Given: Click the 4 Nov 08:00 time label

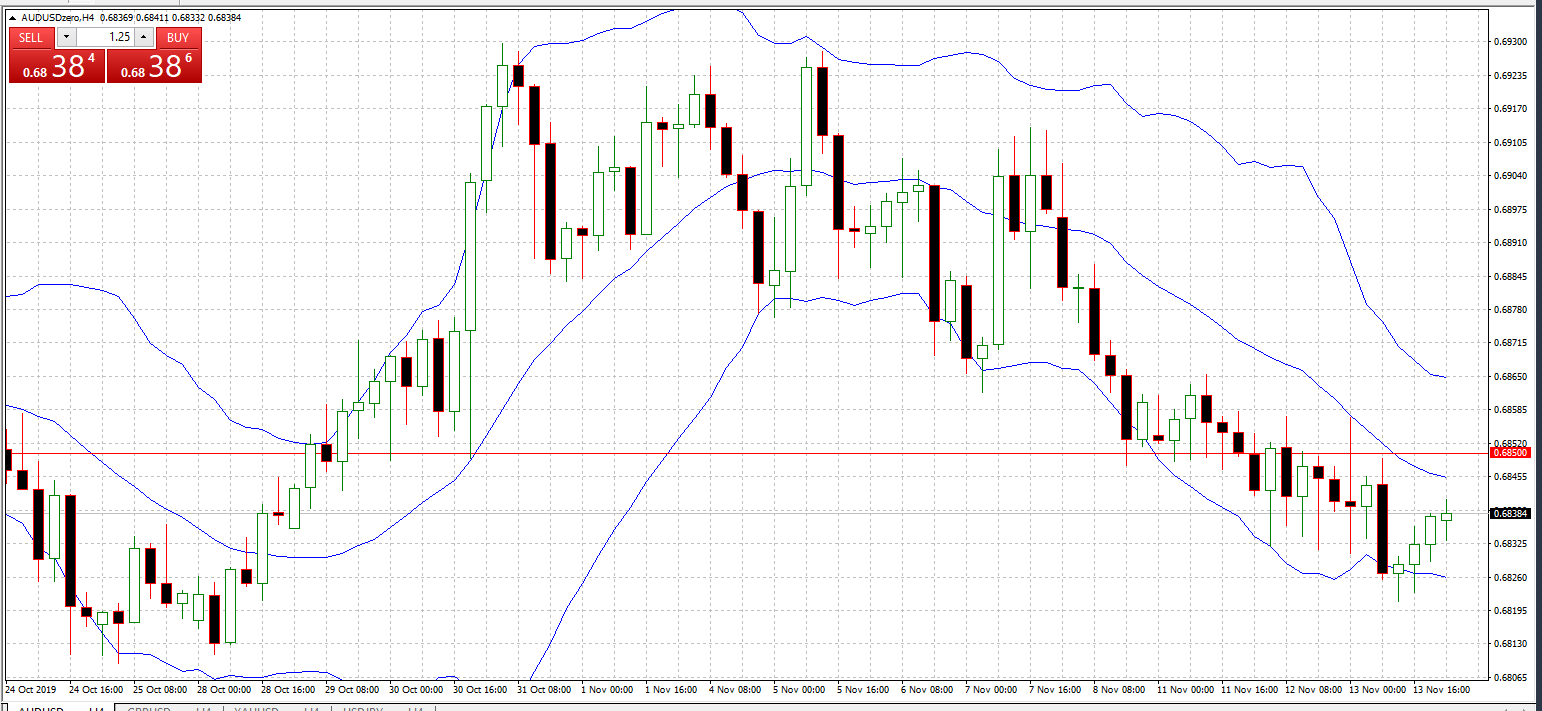Looking at the screenshot, I should (x=735, y=689).
